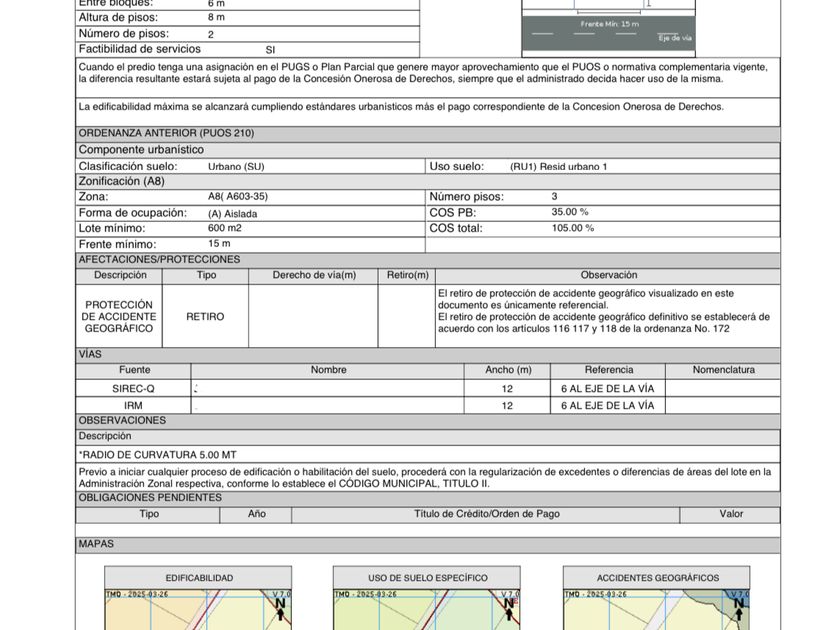The image size is (840, 630).
Task: Click the 'OBLIGACIONES PENDIENTES' section header
Action: click(428, 498)
